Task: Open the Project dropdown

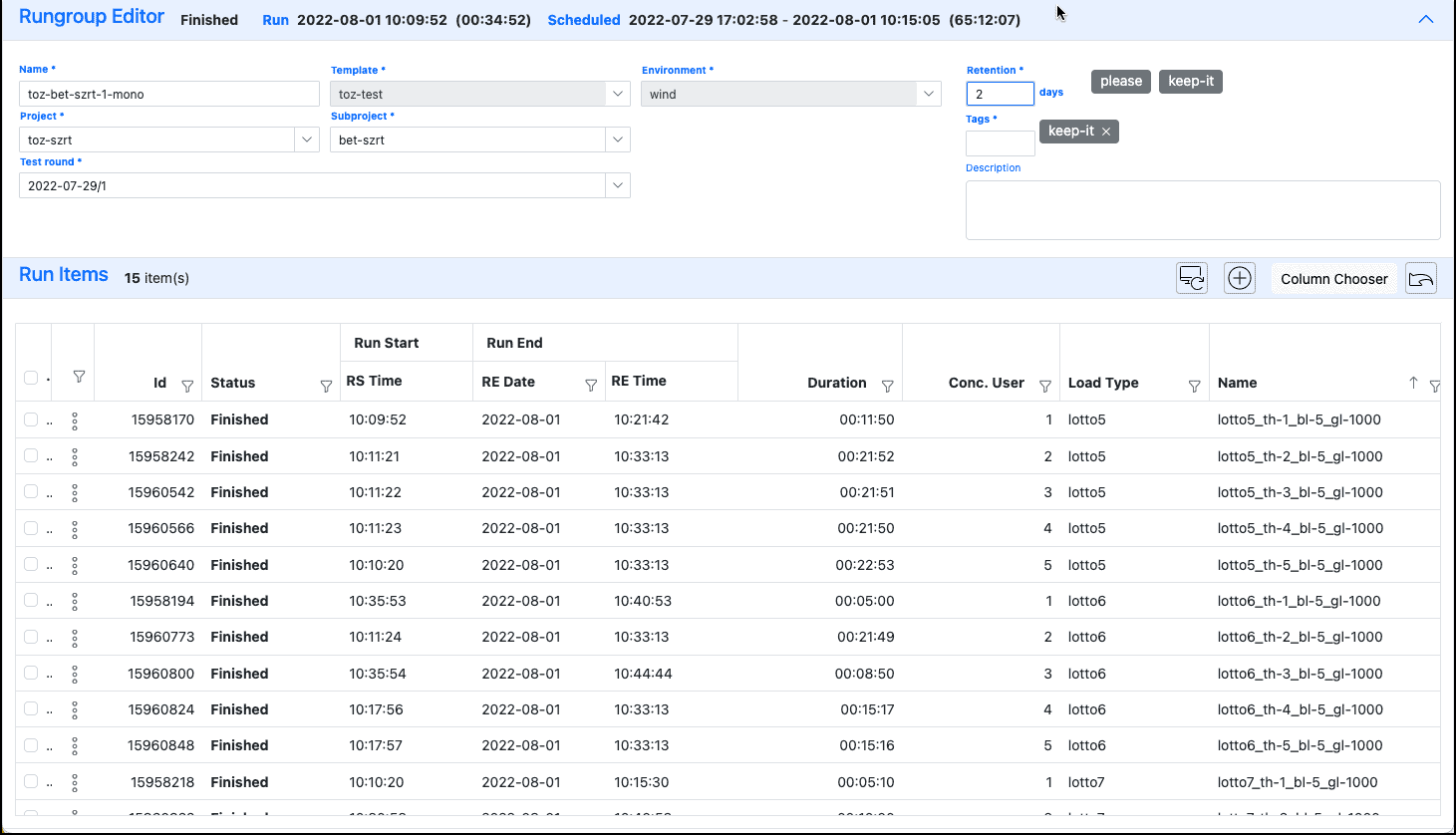Action: point(307,139)
